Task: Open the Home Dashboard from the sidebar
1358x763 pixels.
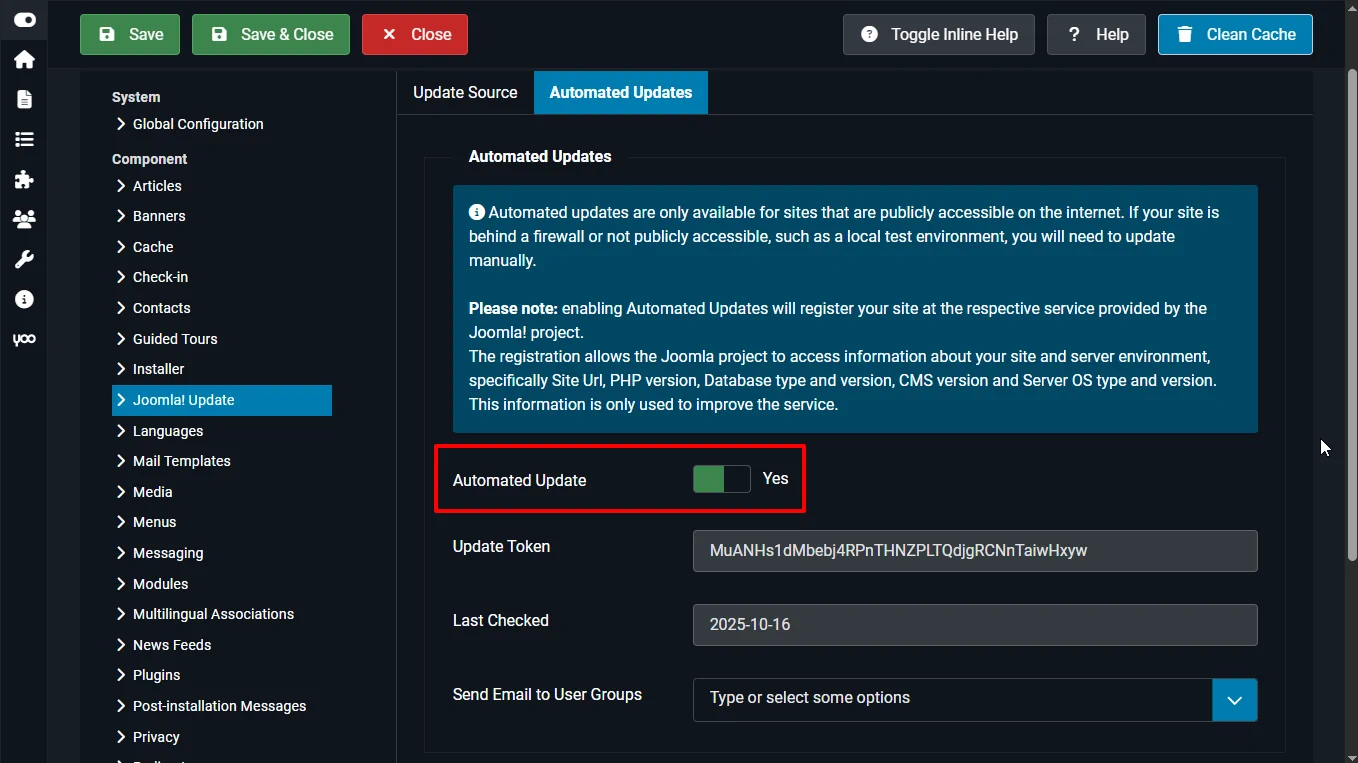Action: 24,59
